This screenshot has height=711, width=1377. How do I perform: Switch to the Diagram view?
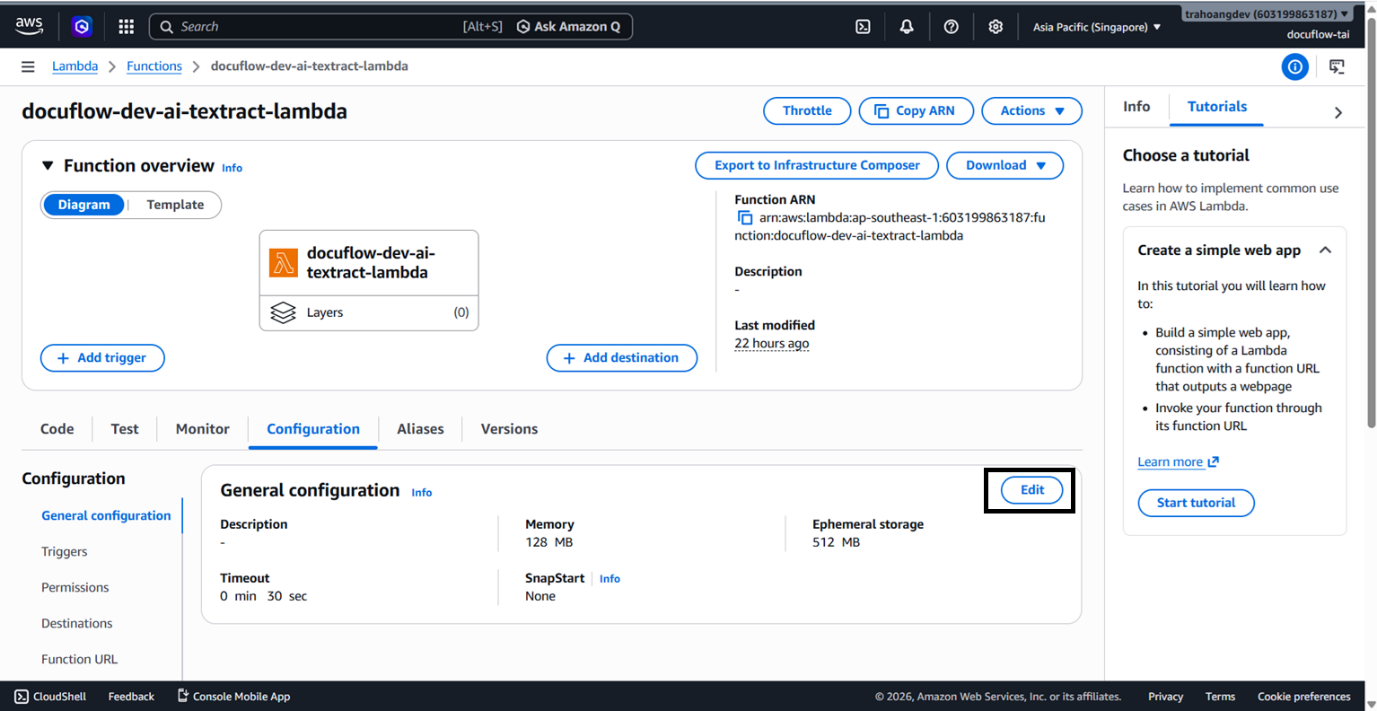pyautogui.click(x=84, y=204)
